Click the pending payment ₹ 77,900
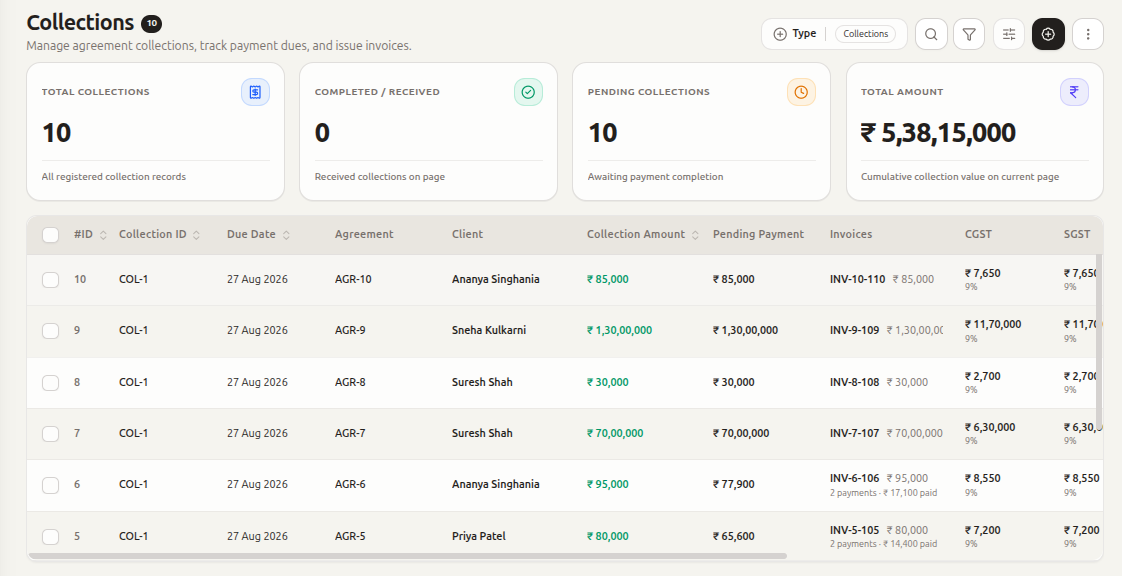 pyautogui.click(x=733, y=484)
